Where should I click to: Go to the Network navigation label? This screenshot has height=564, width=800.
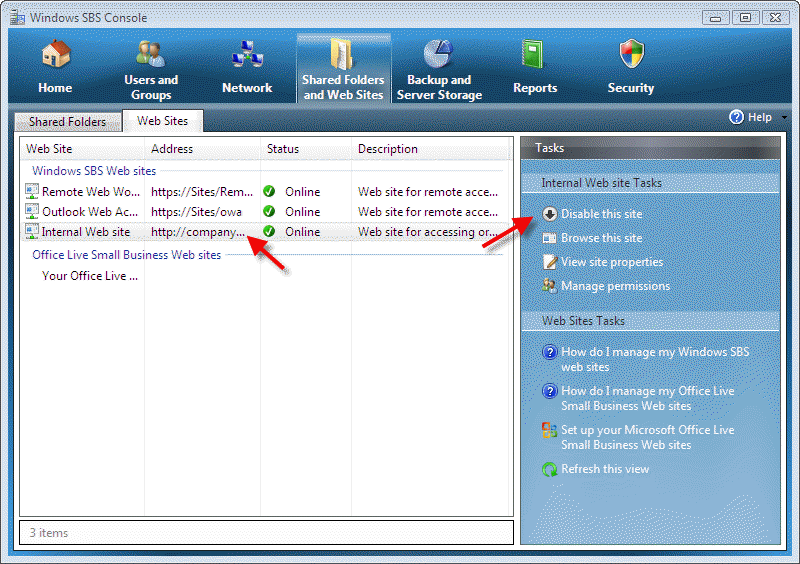click(x=247, y=88)
